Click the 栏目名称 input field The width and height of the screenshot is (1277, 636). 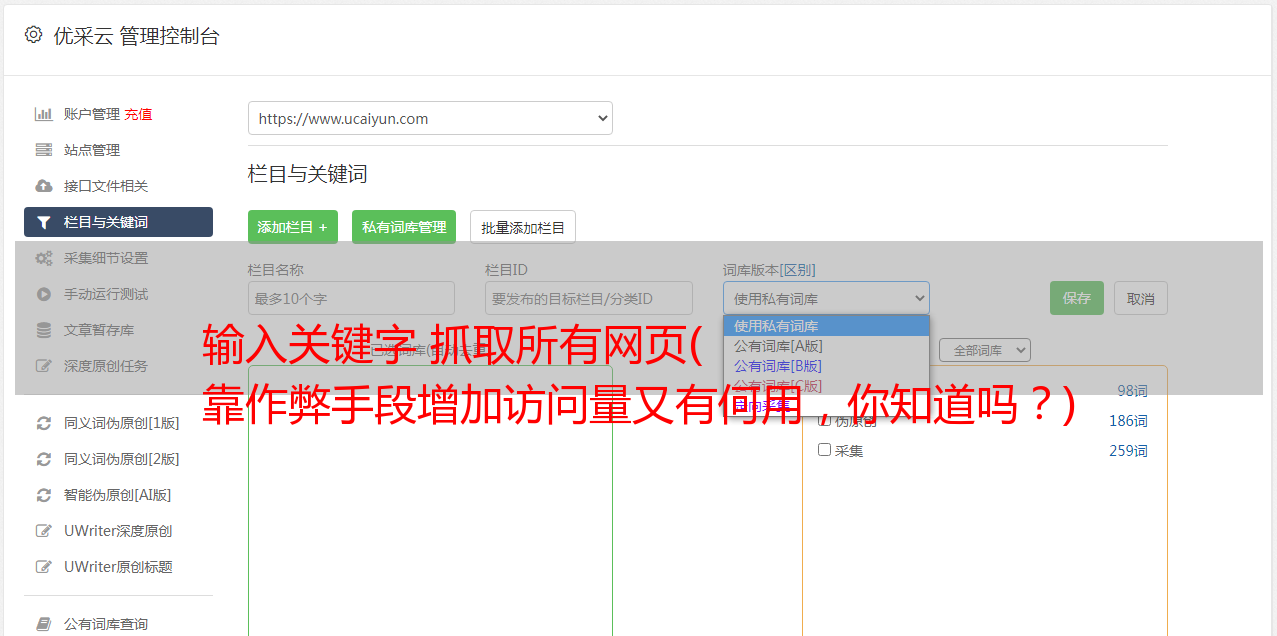click(x=351, y=298)
